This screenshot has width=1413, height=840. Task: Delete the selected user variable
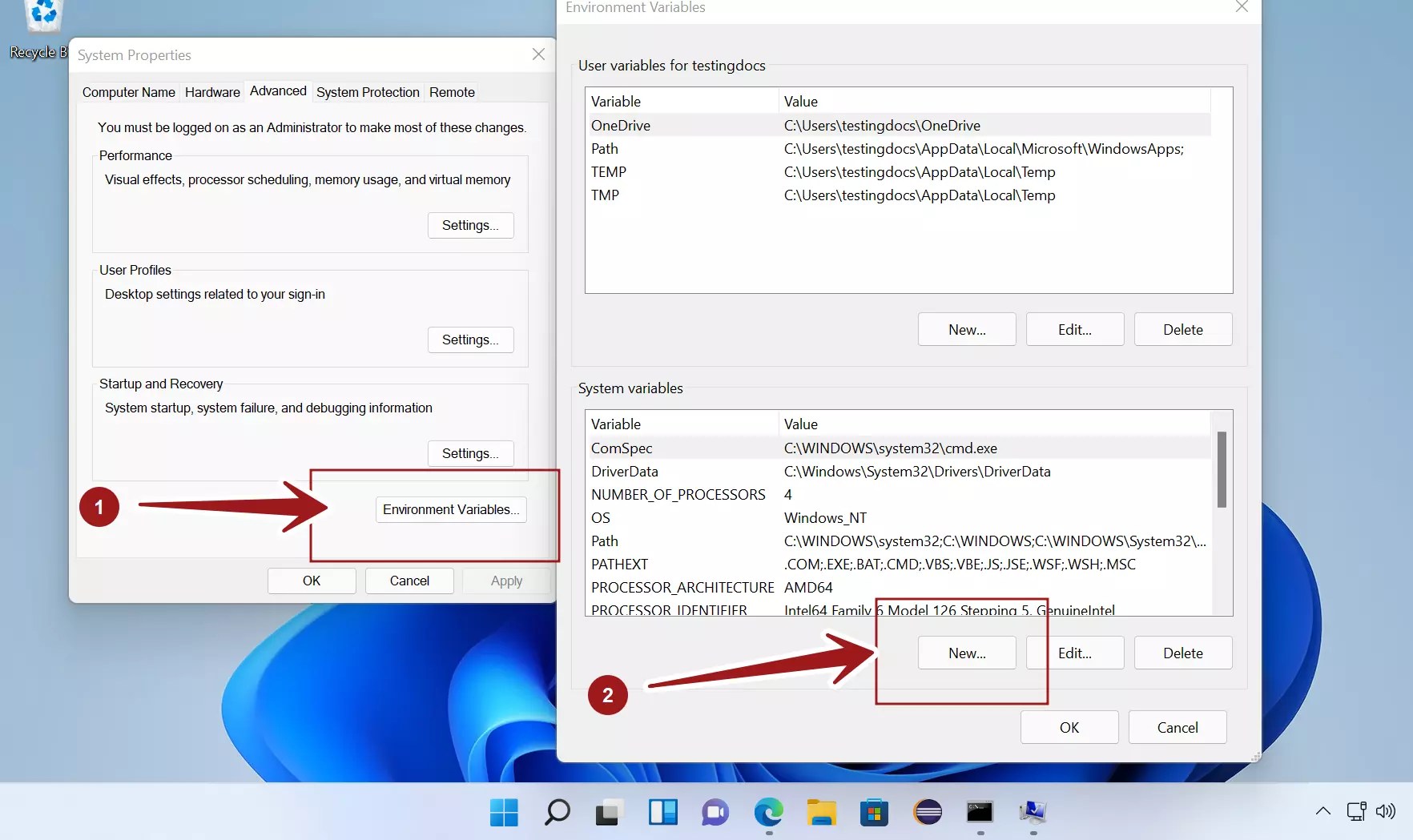click(1183, 329)
